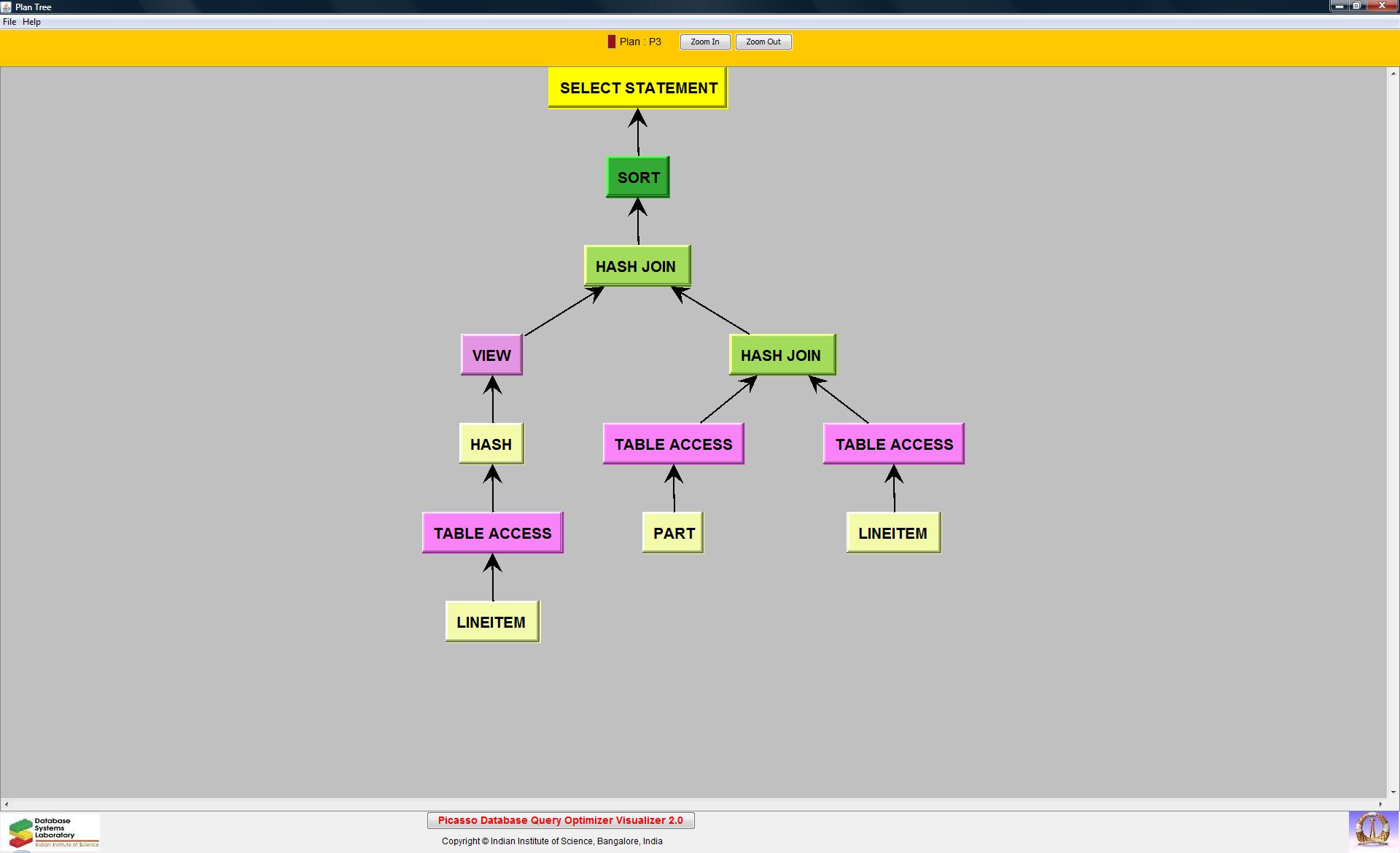
Task: Click the red Plan P3 color swatch
Action: pyautogui.click(x=611, y=42)
